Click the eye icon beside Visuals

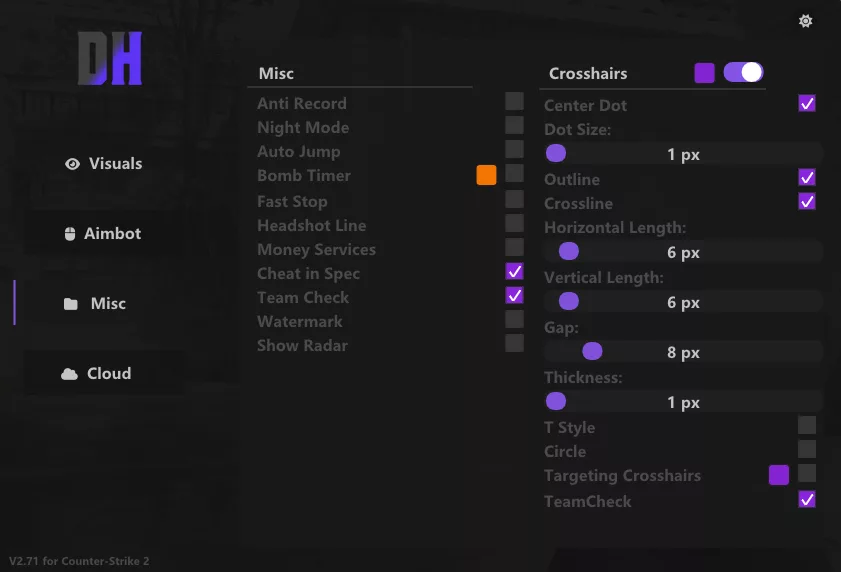pos(72,164)
